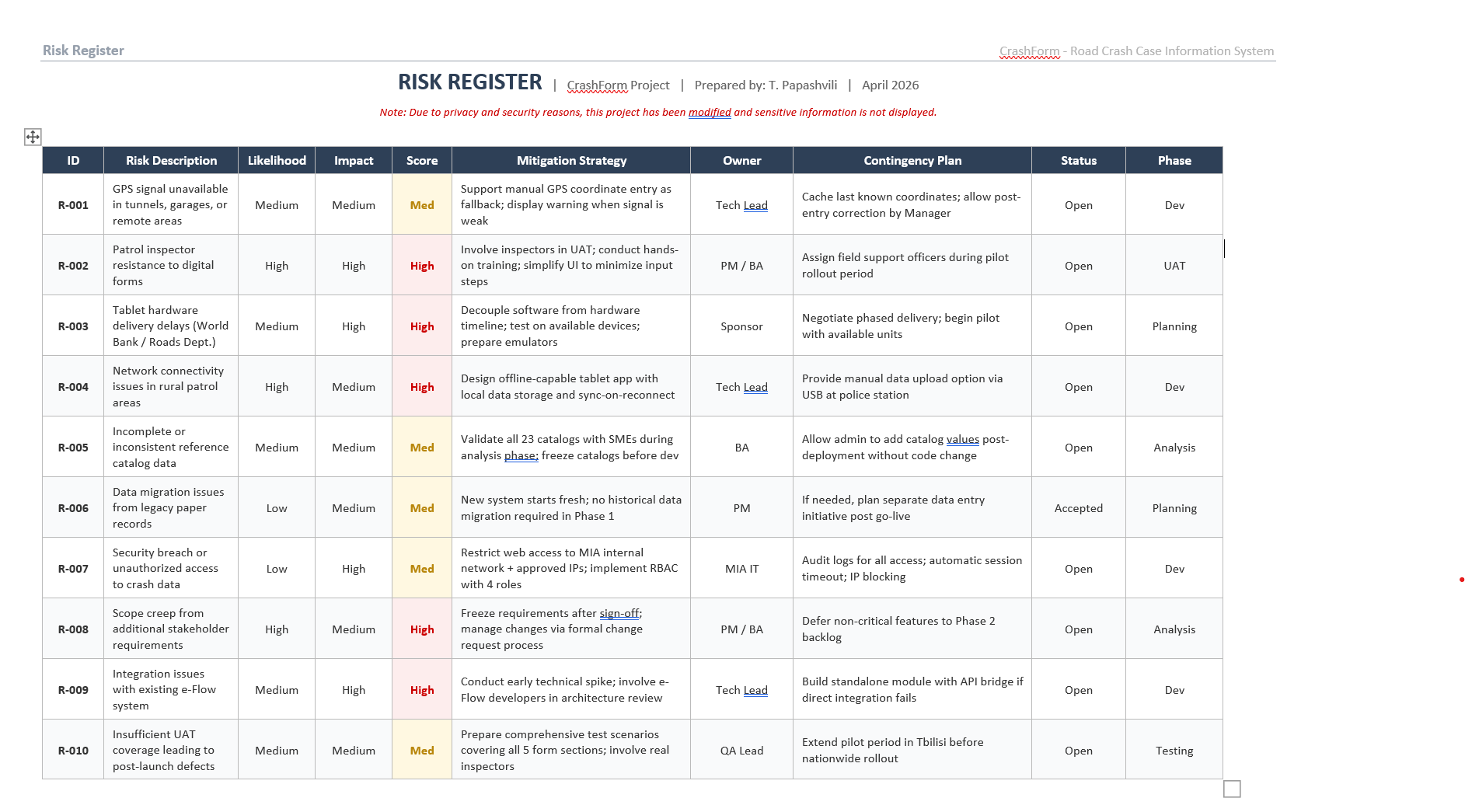The height and width of the screenshot is (812, 1465).
Task: Click the Testing phase cell for R-010
Action: [1174, 751]
